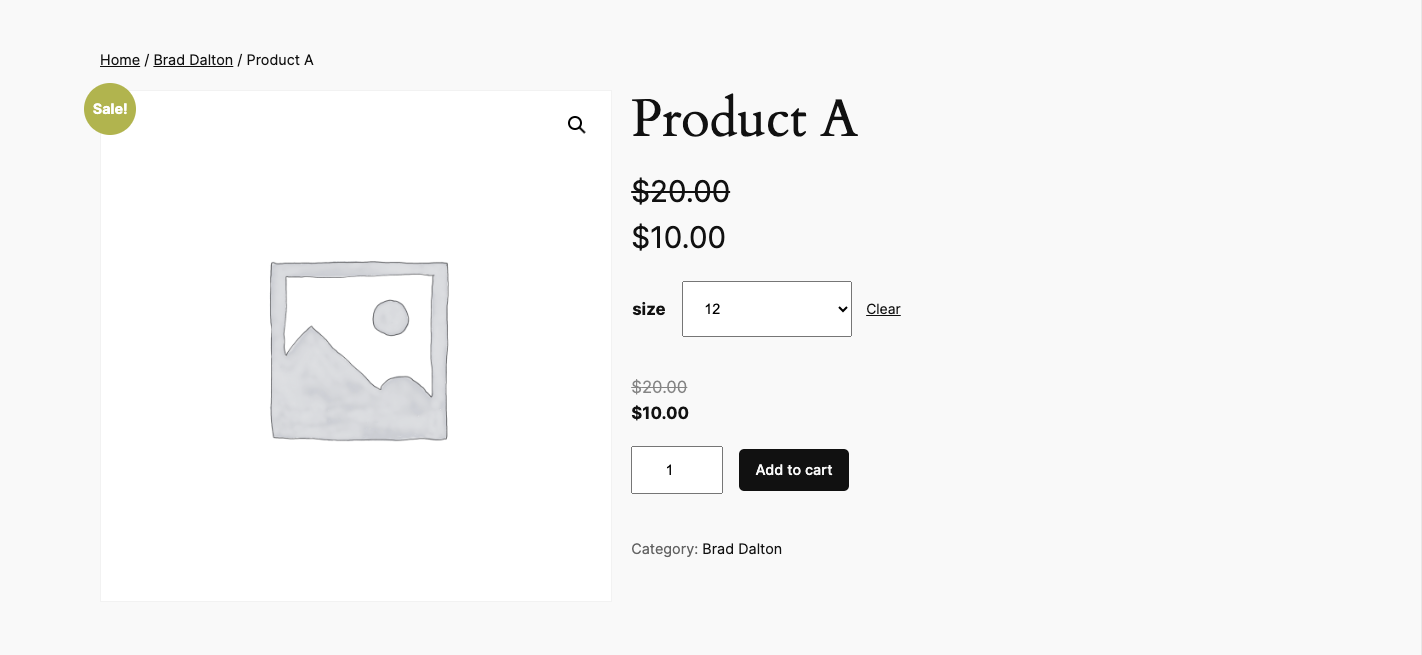Click the large $10.00 sale price
1422x655 pixels.
point(679,238)
